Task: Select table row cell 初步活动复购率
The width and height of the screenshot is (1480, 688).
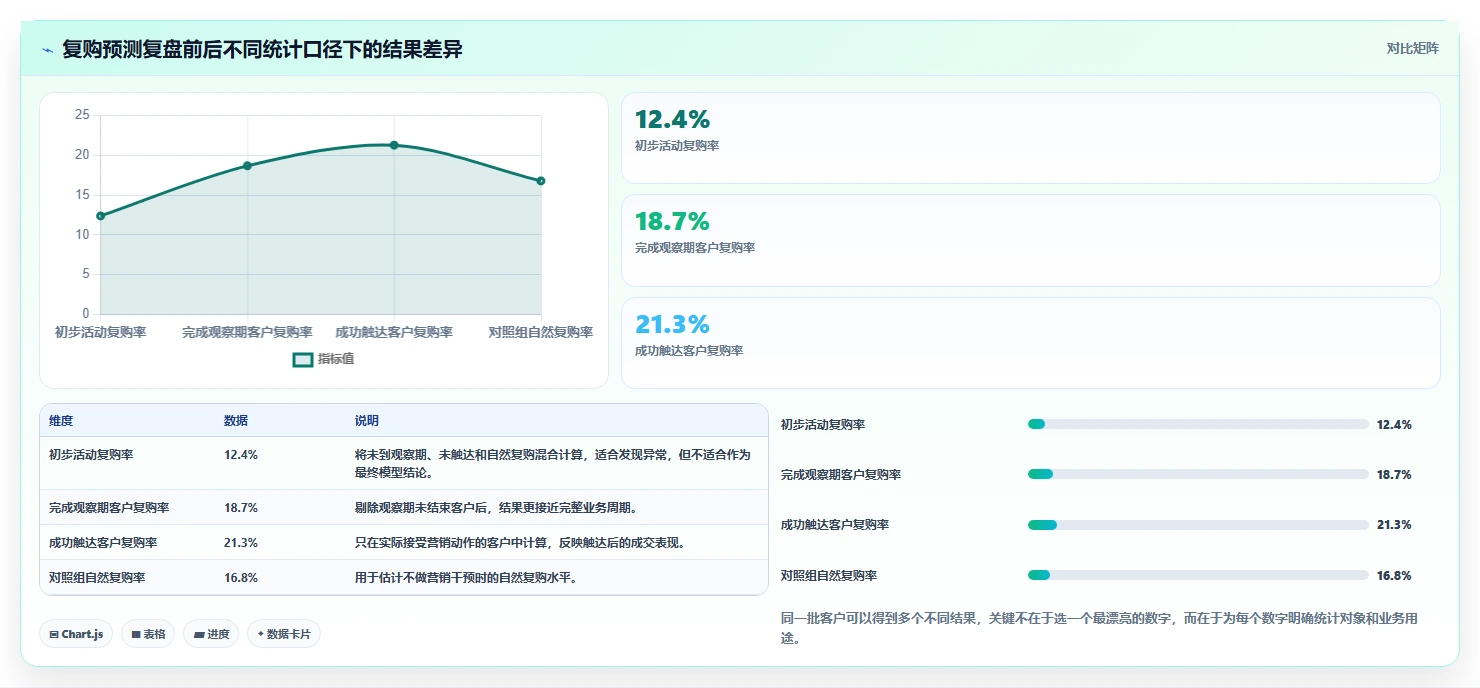Action: (x=91, y=454)
